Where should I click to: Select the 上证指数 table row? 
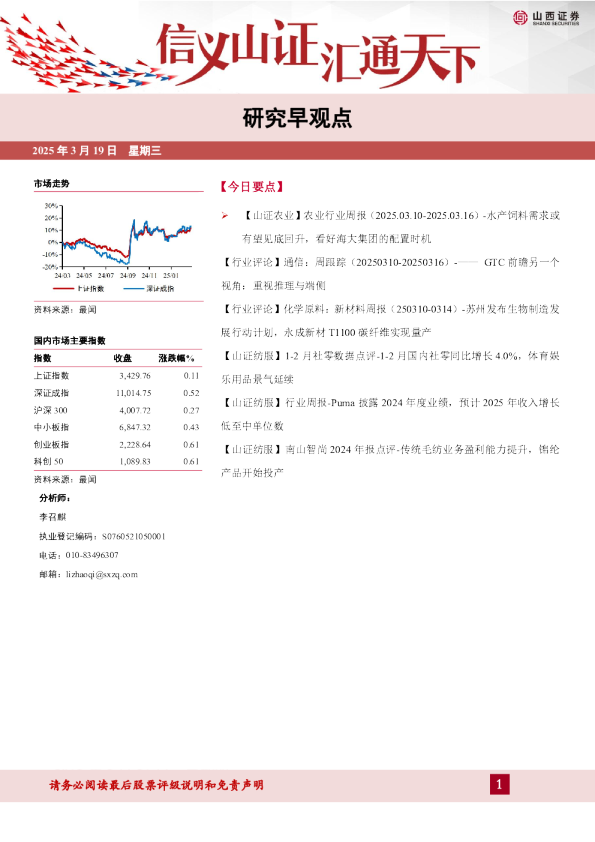pos(117,376)
